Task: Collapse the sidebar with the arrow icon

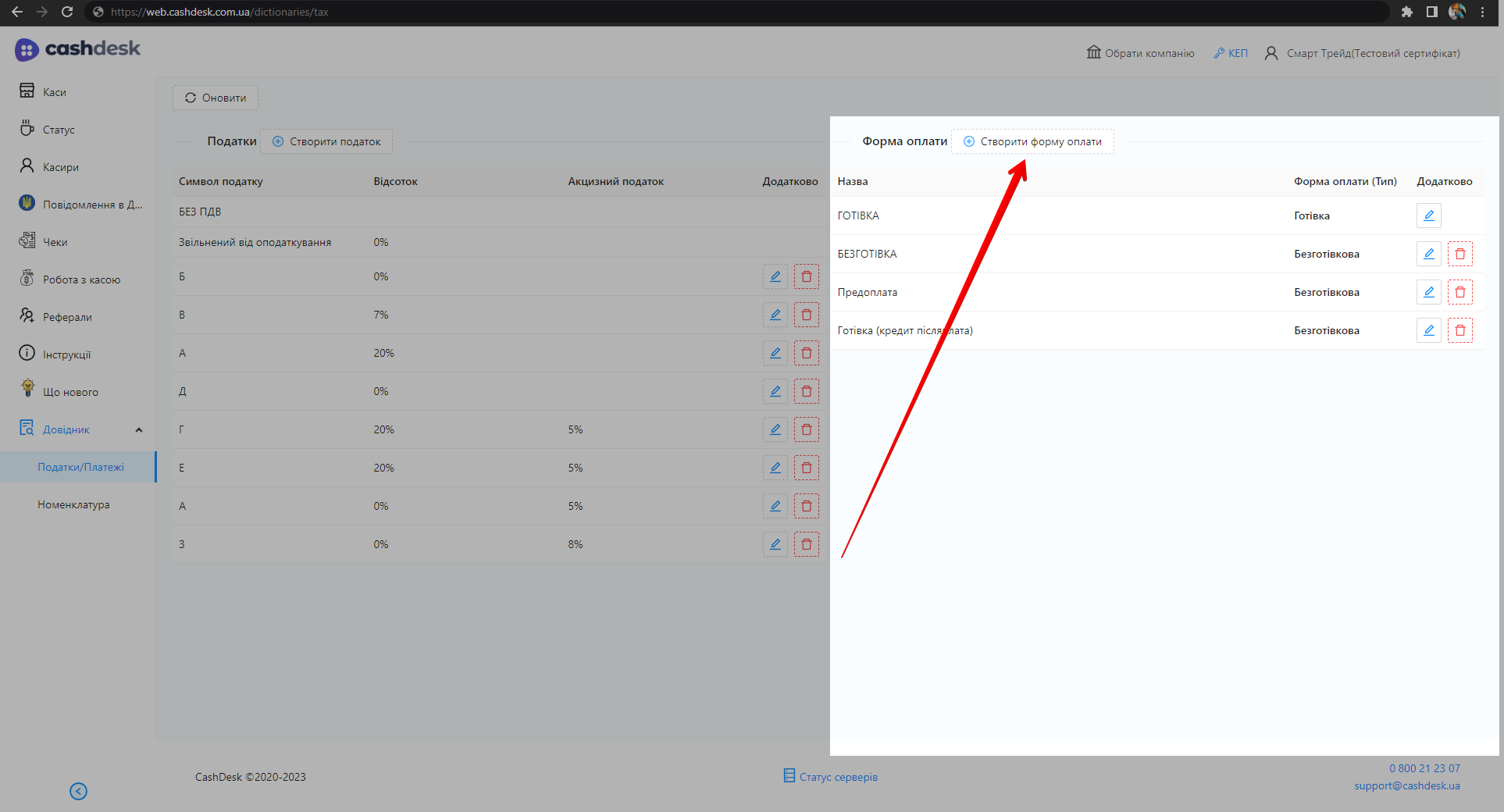Action: [78, 791]
